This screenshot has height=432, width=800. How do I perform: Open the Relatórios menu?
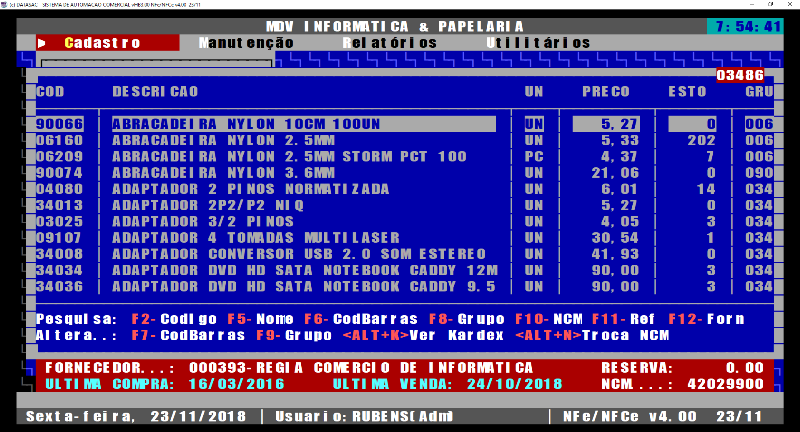click(390, 43)
